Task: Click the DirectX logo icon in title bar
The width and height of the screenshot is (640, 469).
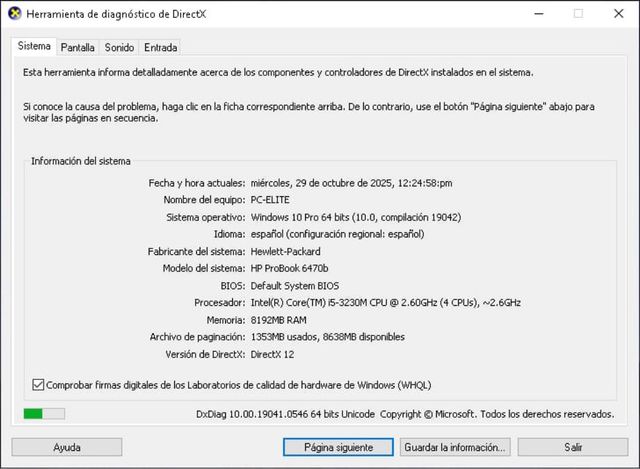Action: click(15, 13)
